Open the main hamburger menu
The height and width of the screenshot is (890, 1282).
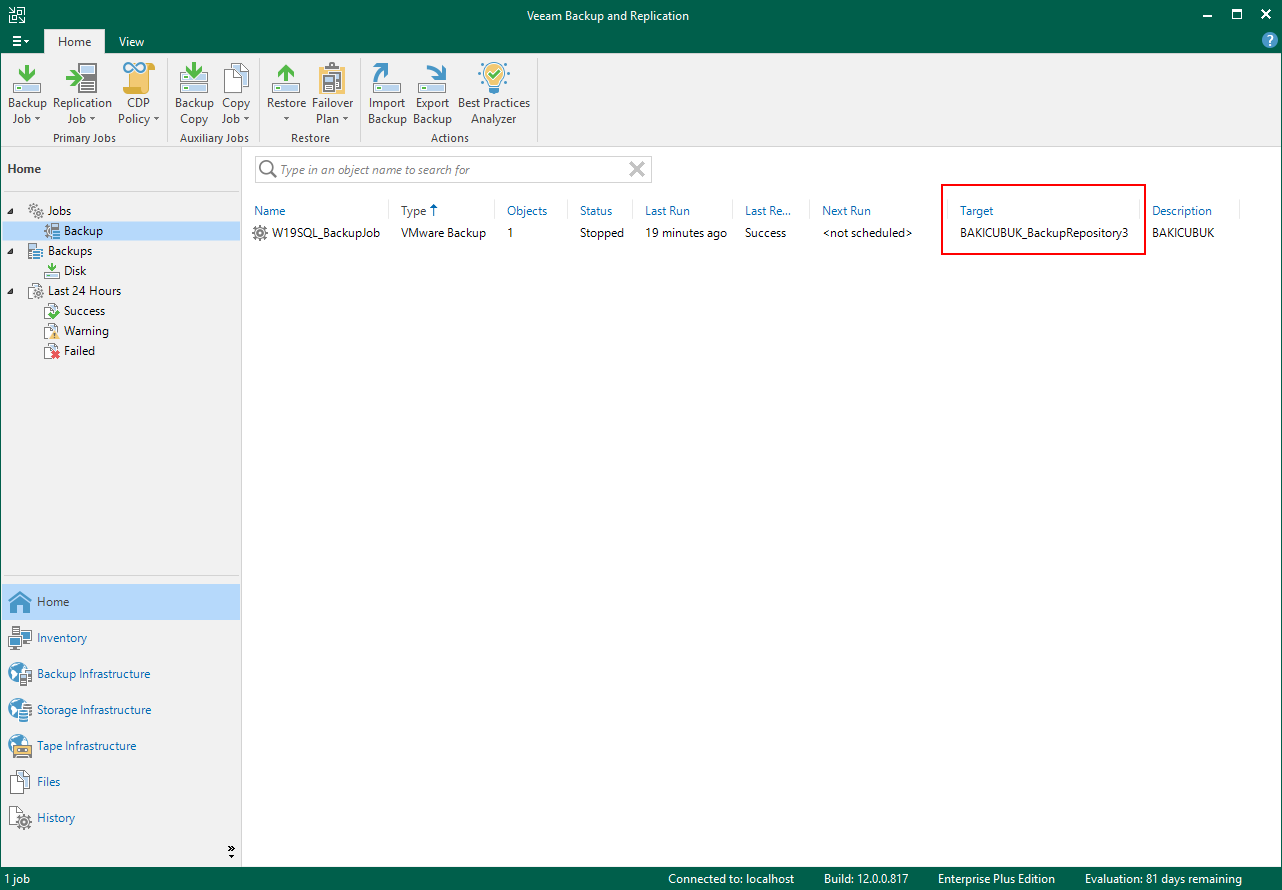pos(21,41)
